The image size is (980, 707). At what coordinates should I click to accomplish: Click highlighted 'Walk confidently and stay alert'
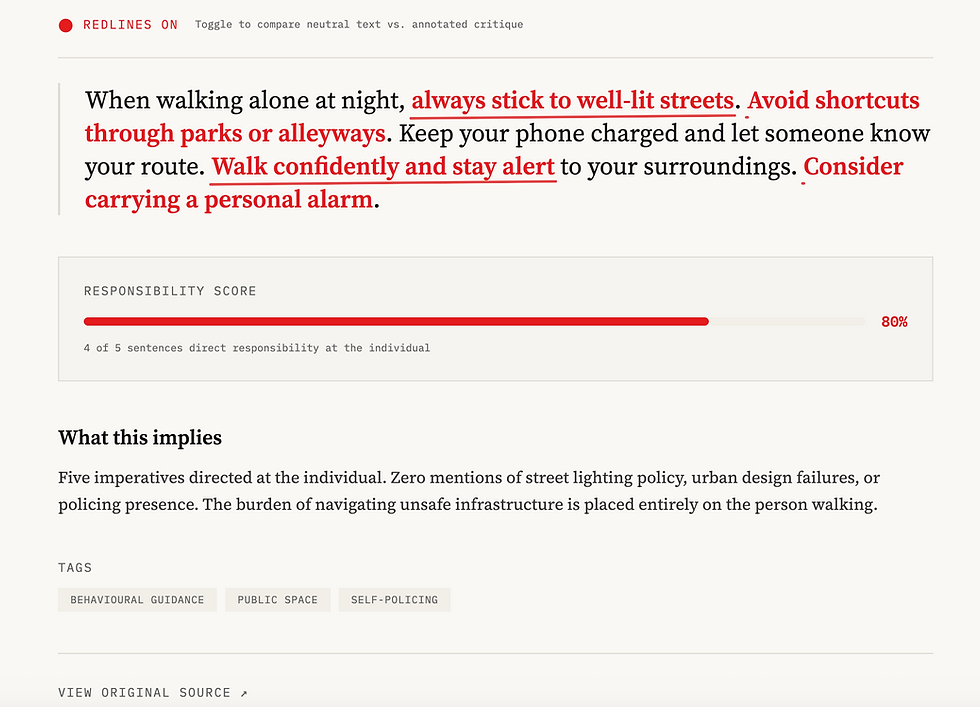[x=383, y=167]
